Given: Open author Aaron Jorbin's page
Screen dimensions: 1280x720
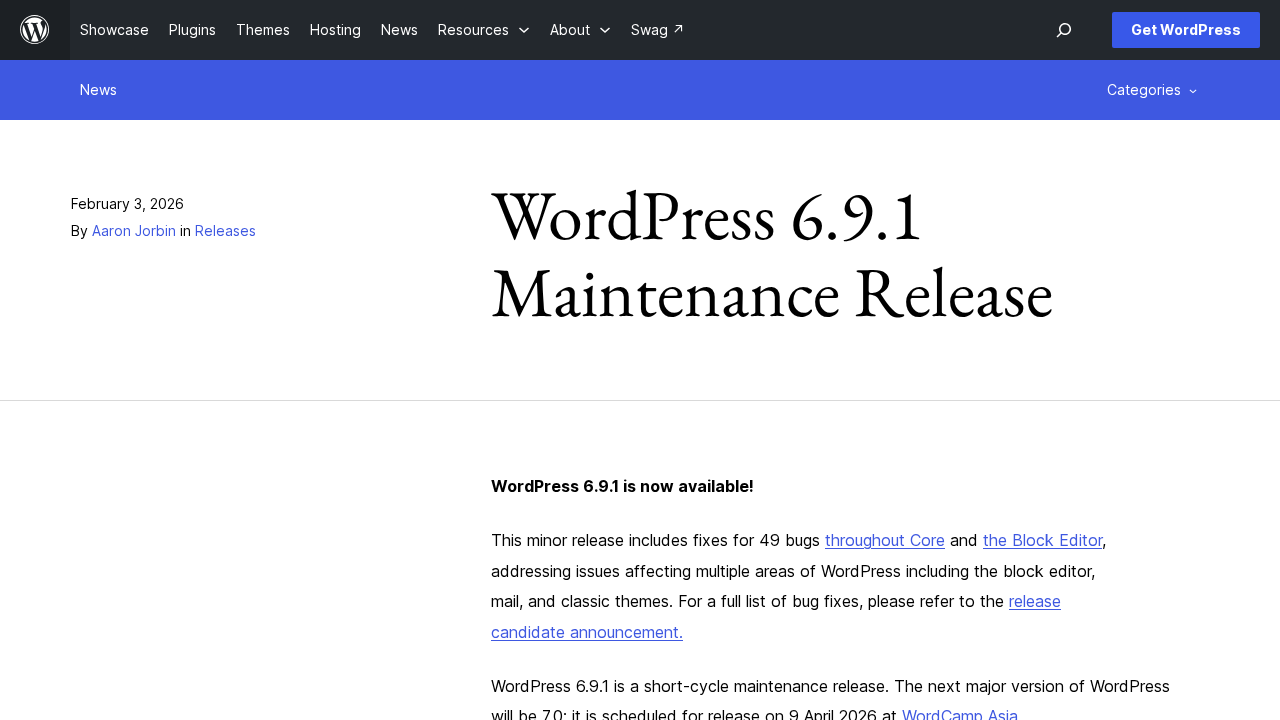Looking at the screenshot, I should point(134,231).
